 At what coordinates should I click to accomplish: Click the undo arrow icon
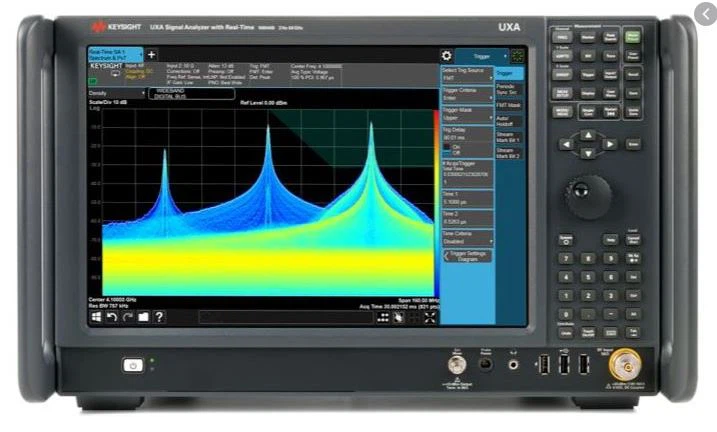112,317
